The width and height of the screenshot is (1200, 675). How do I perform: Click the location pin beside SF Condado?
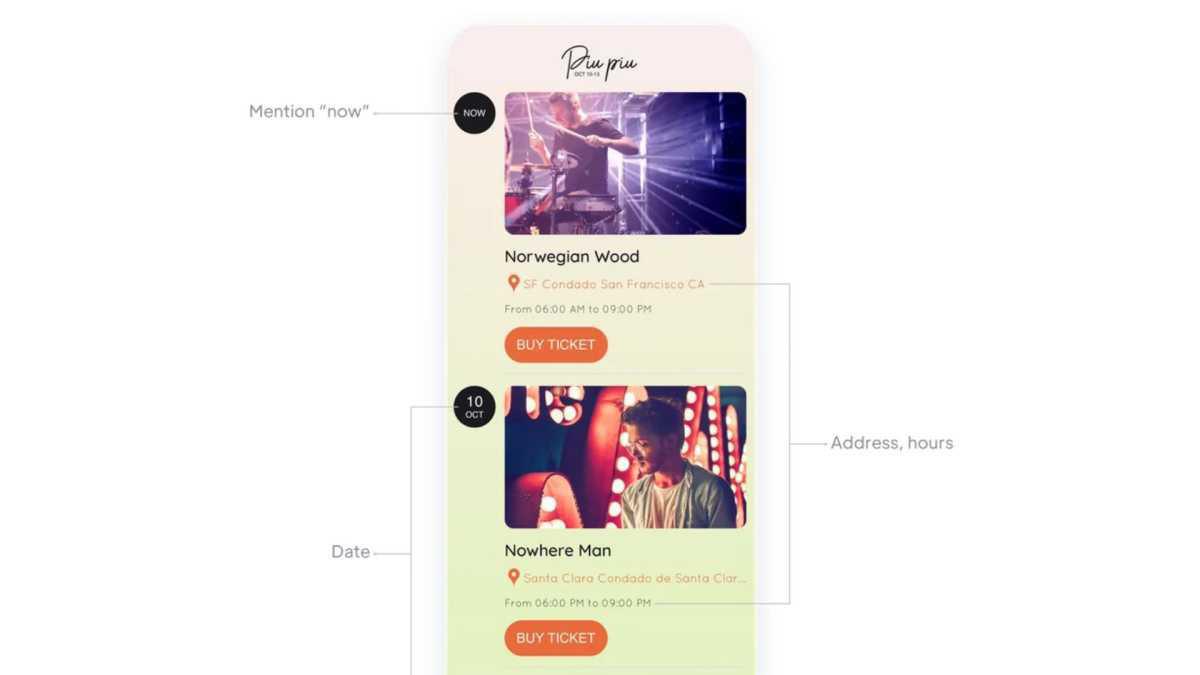coord(513,284)
